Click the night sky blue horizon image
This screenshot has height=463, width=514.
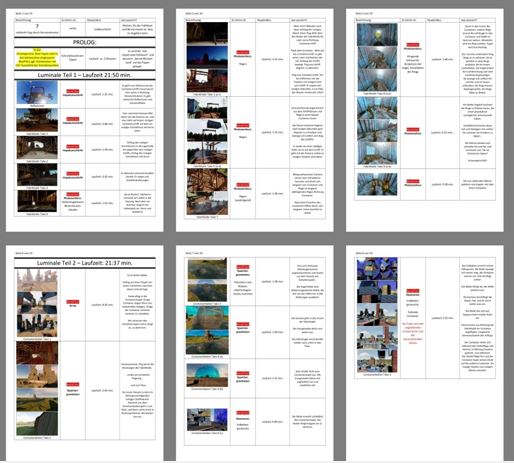click(x=207, y=57)
